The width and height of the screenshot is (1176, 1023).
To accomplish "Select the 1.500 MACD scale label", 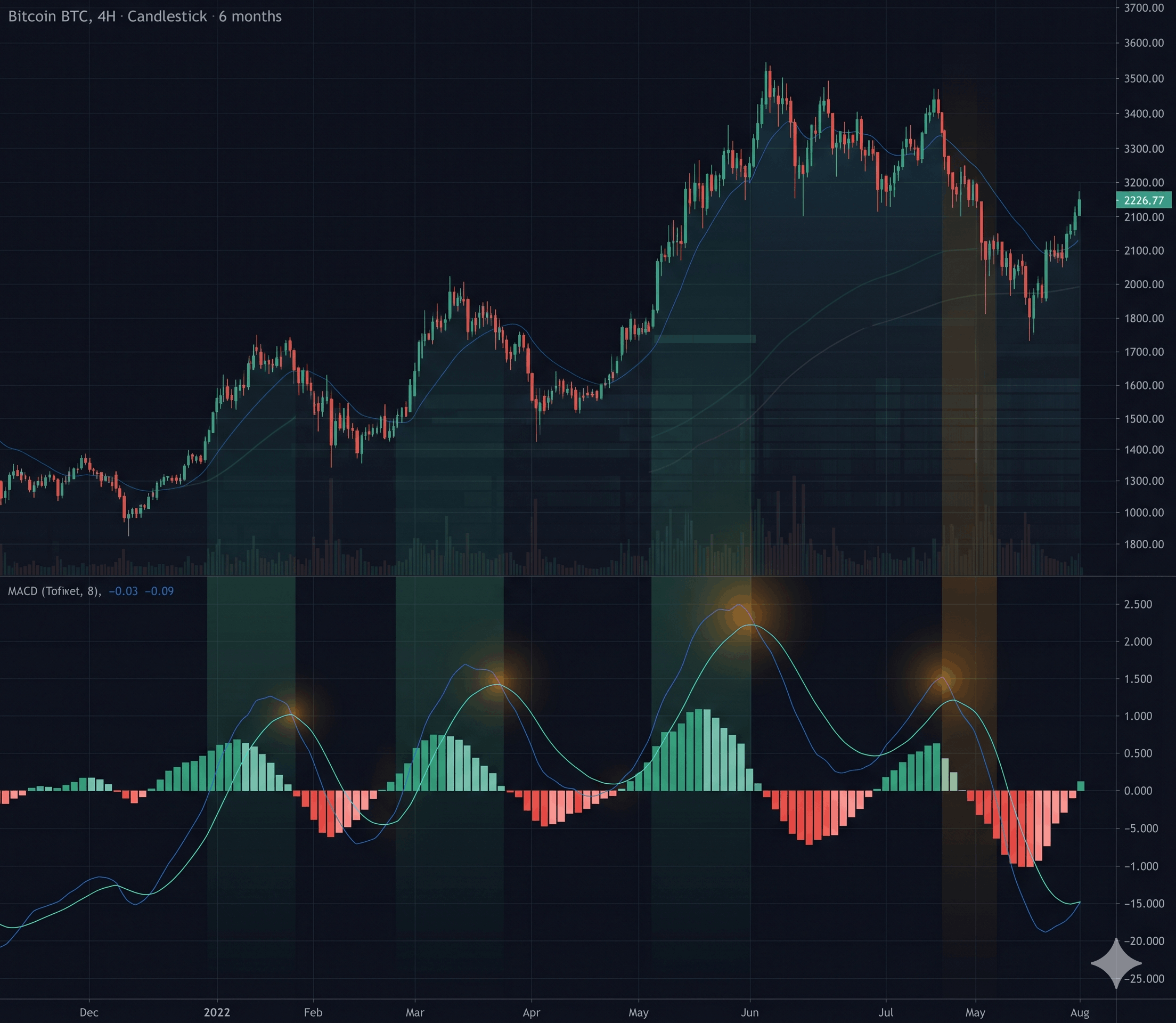I will click(1138, 679).
